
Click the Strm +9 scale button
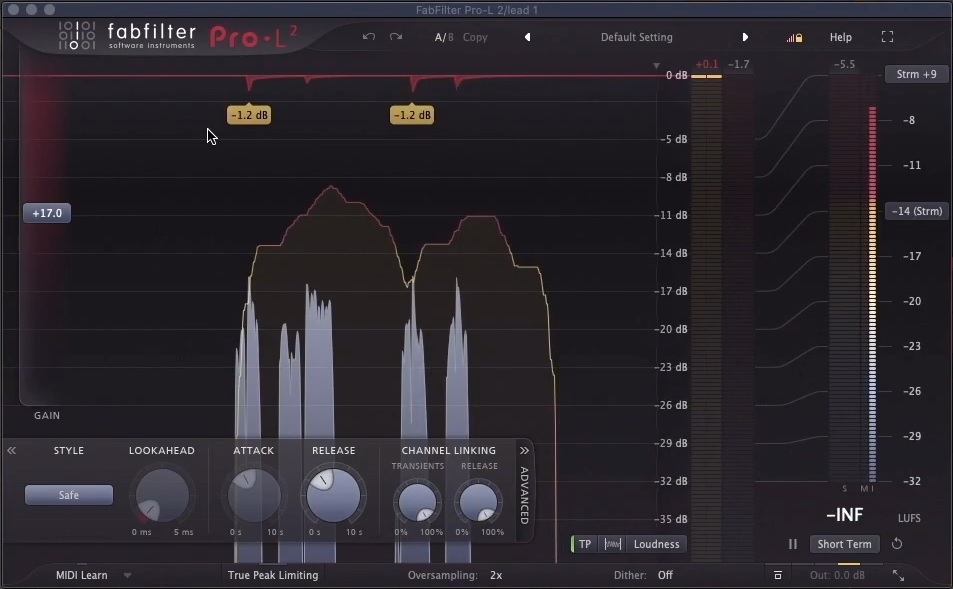(x=916, y=74)
